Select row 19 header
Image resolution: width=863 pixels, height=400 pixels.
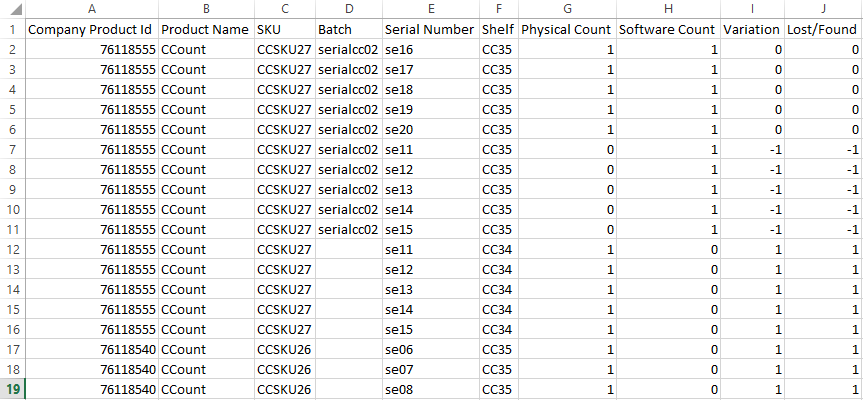(x=12, y=390)
